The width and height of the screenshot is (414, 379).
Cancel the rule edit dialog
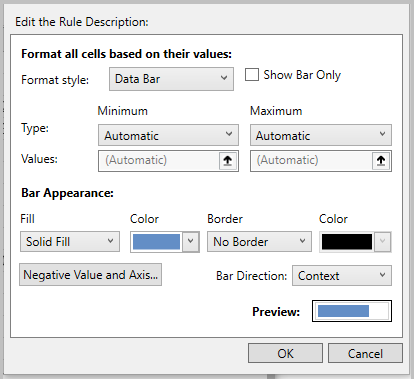365,353
